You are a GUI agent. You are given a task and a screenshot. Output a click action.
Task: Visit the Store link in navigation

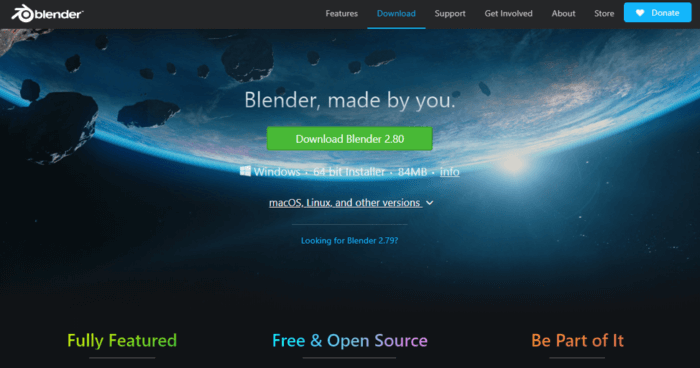click(x=604, y=13)
